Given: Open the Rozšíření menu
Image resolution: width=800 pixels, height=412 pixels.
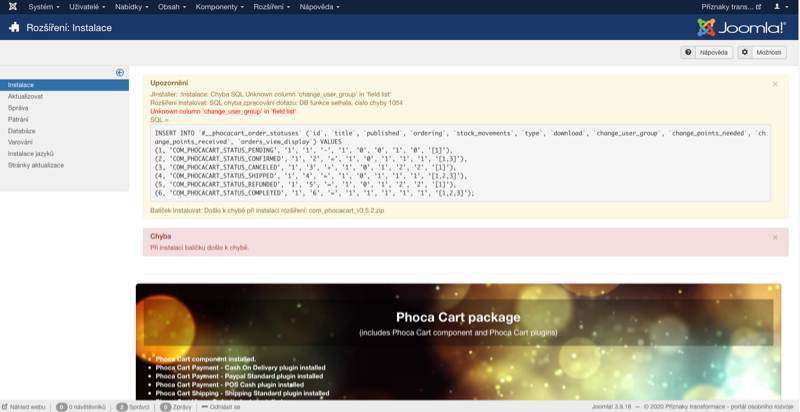Looking at the screenshot, I should [271, 7].
